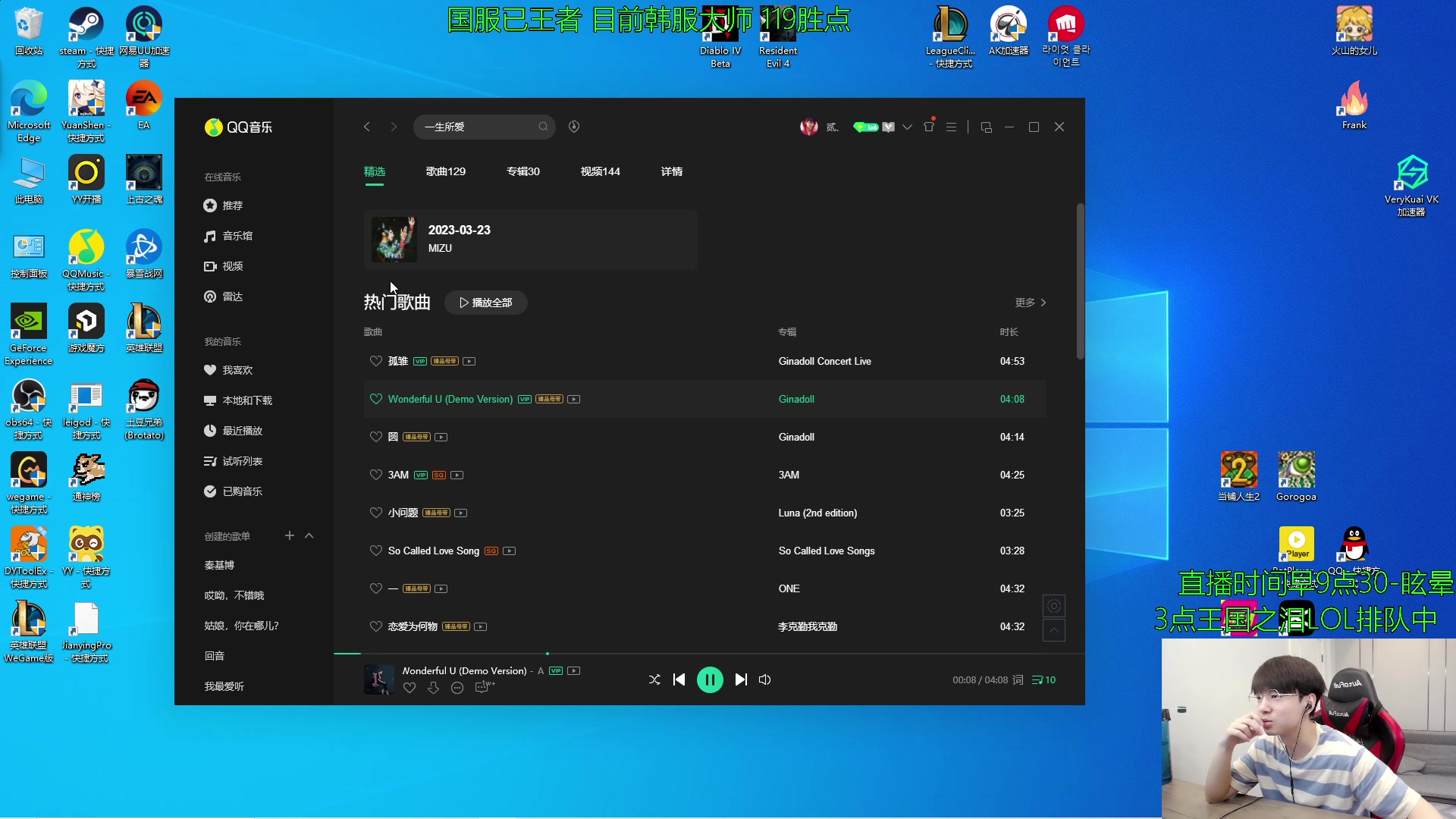Unlike Wonderful U (Demo Version) in list

[x=375, y=399]
